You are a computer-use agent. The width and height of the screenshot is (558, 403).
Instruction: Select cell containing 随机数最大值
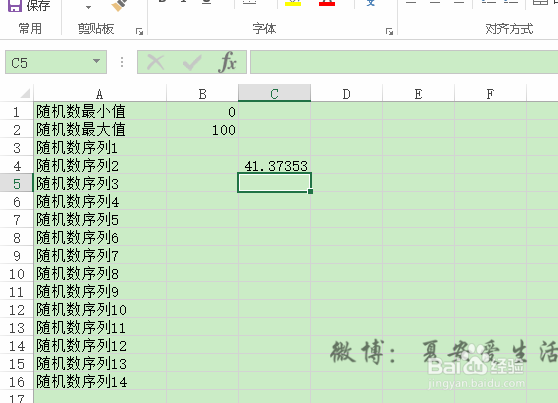[x=100, y=130]
